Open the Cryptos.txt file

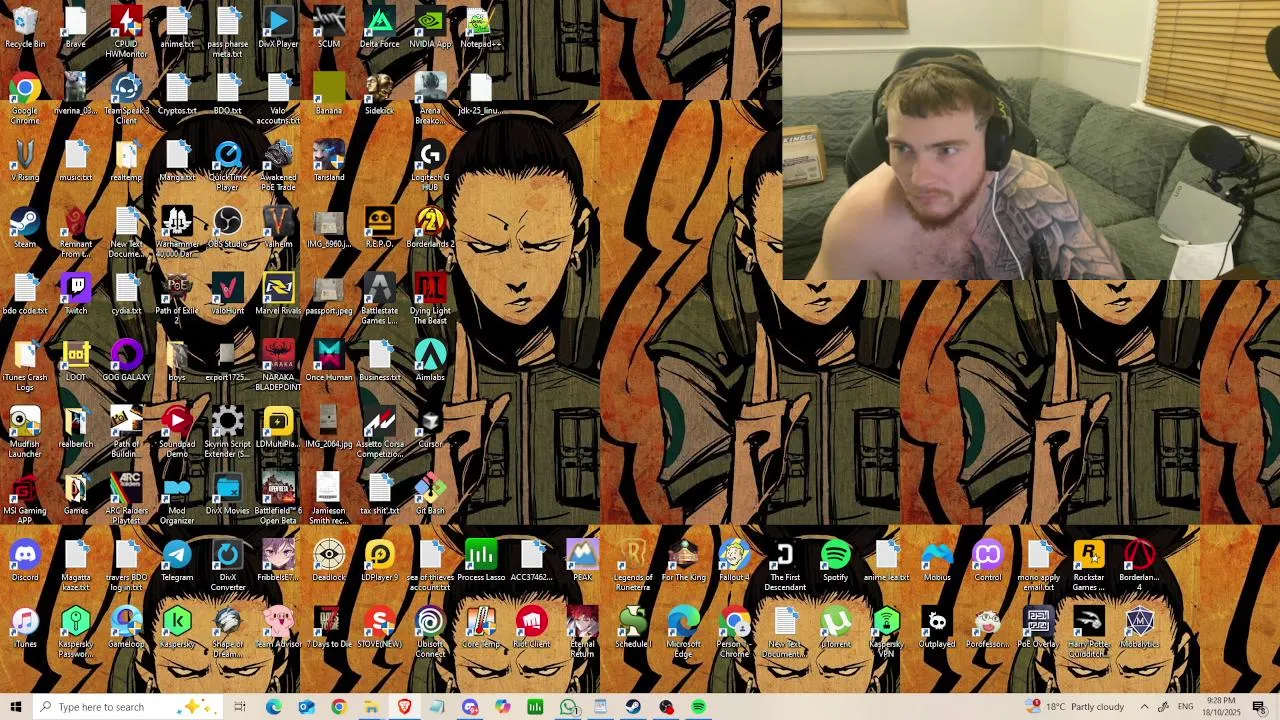pos(177,95)
